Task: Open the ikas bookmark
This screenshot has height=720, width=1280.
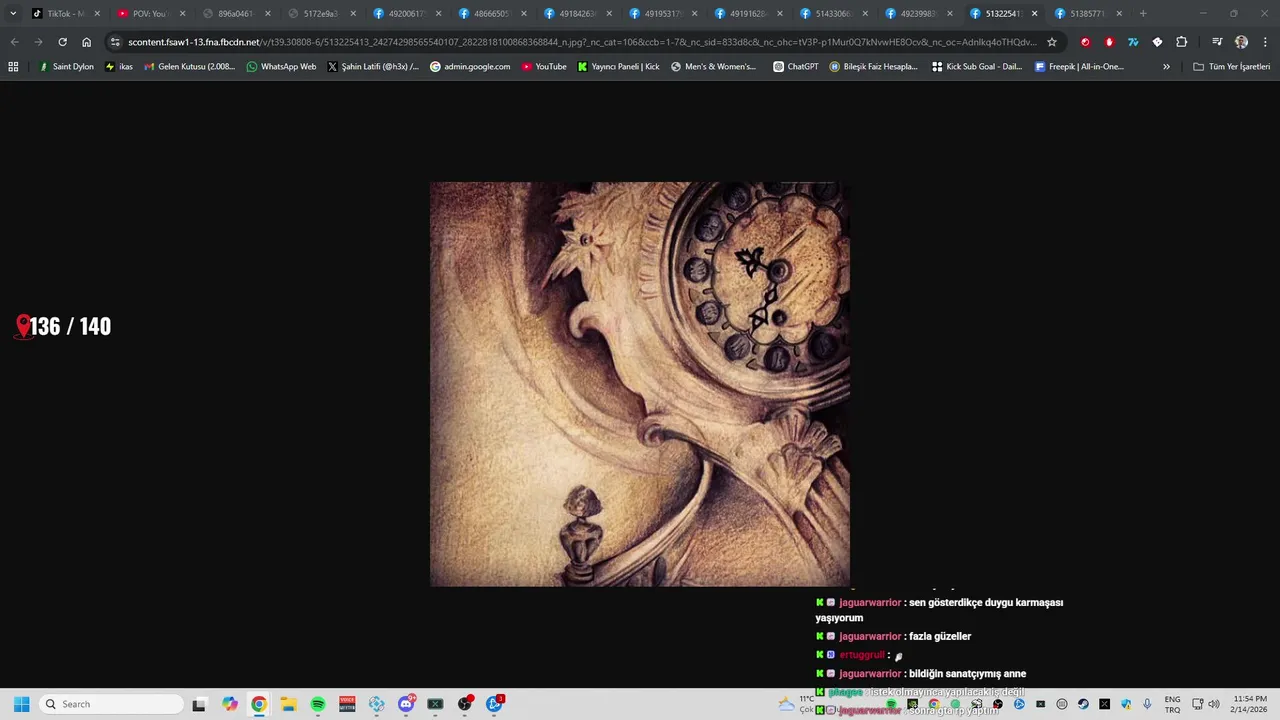Action: coord(119,67)
